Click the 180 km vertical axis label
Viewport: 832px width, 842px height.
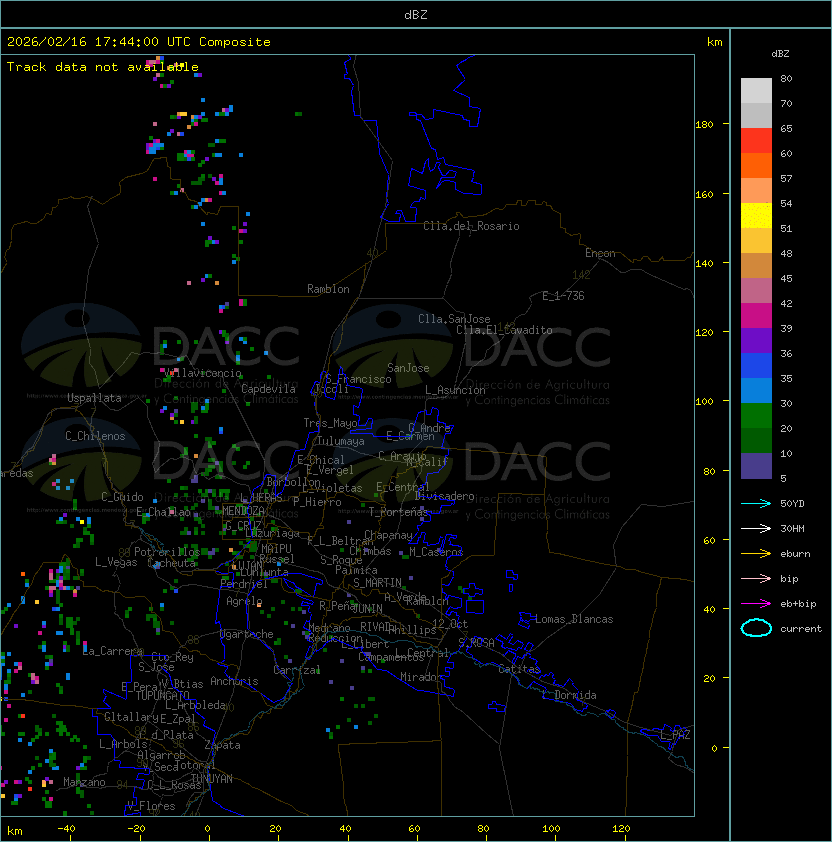703,124
